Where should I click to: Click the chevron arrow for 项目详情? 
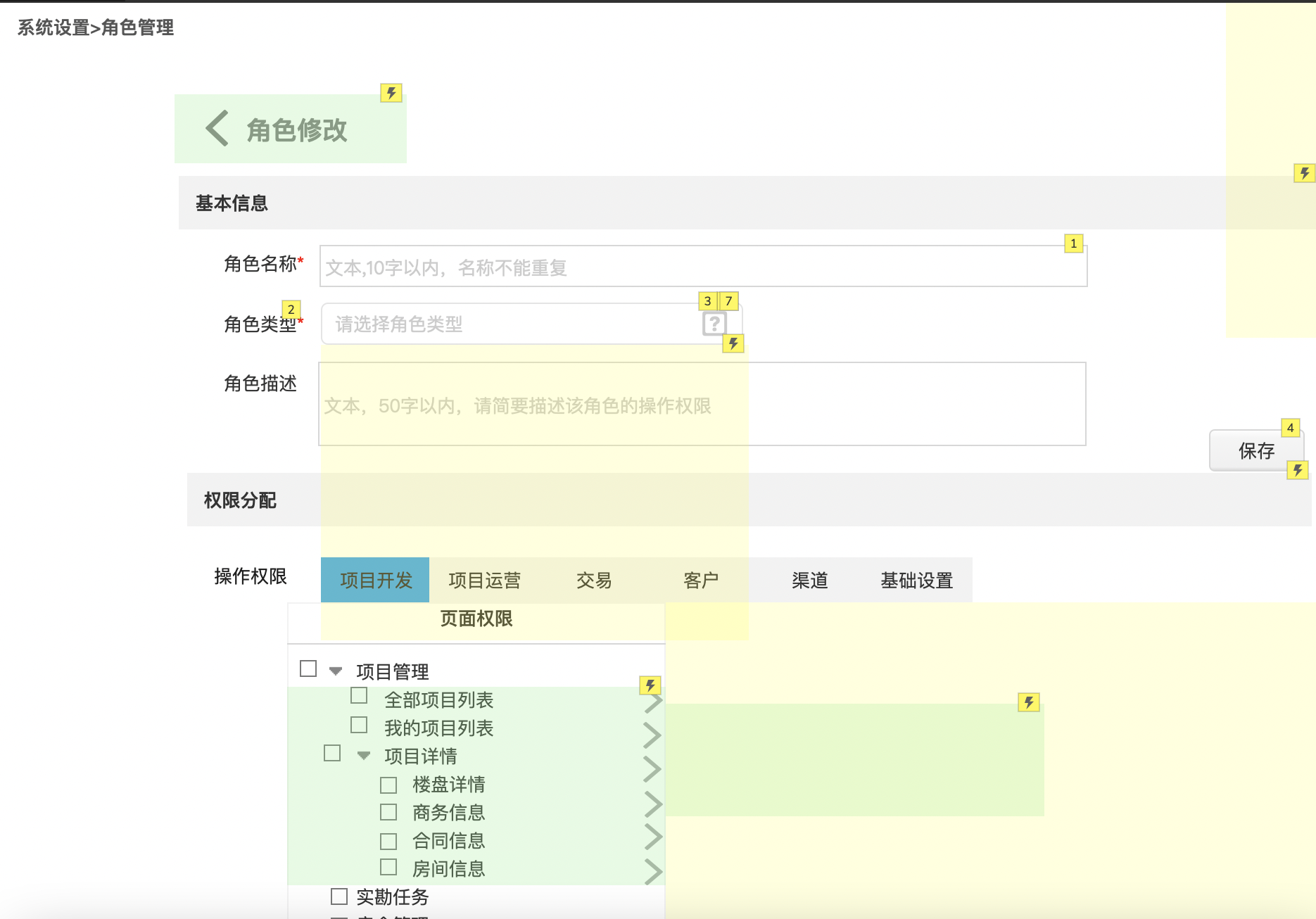click(653, 769)
